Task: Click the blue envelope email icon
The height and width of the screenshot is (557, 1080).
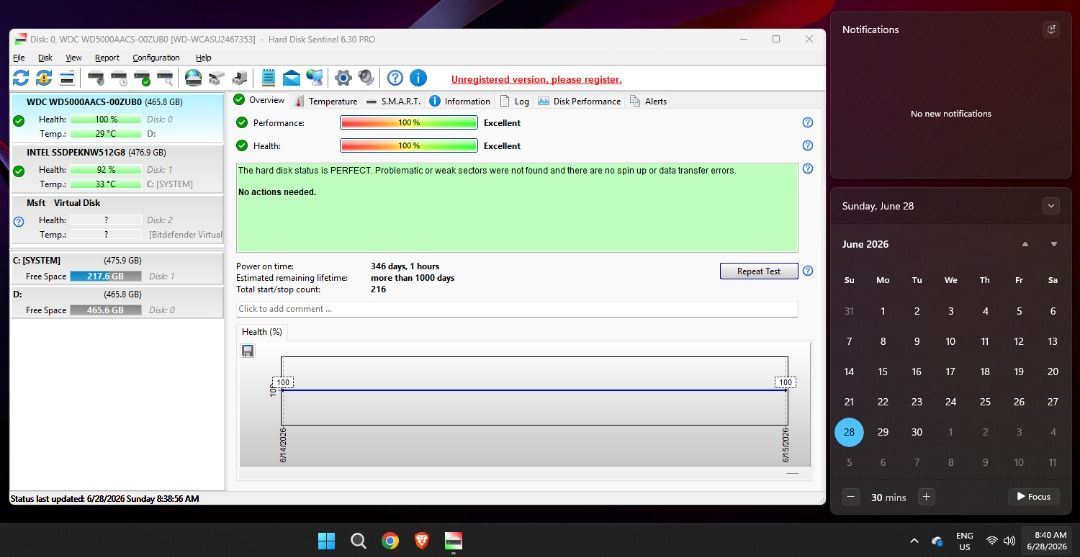Action: [291, 78]
